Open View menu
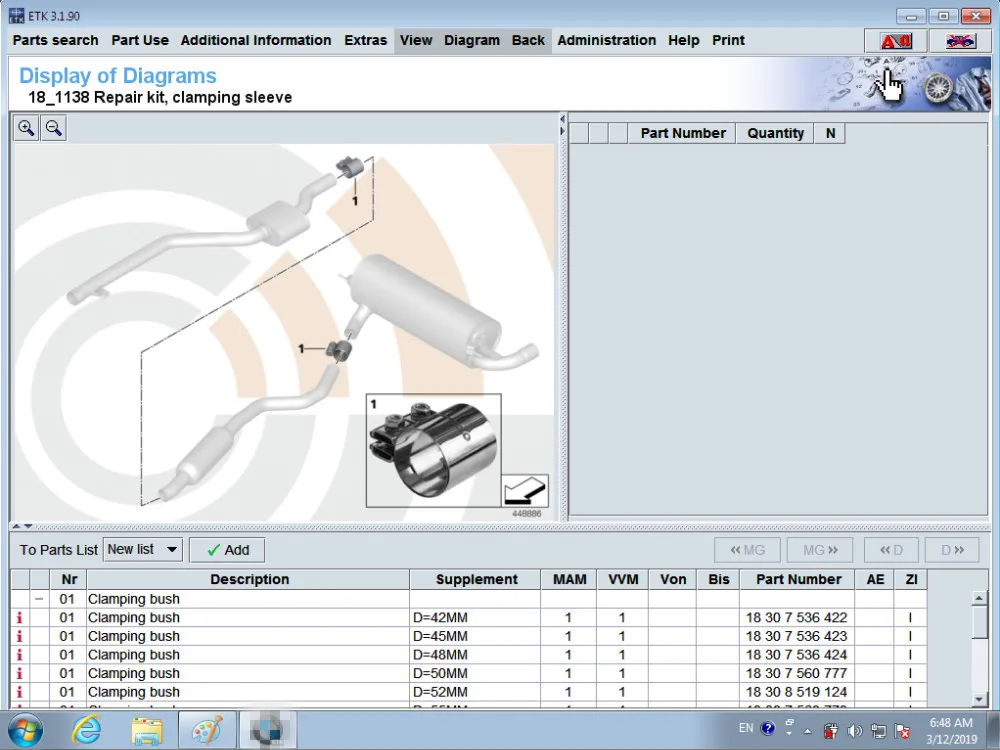 point(416,40)
